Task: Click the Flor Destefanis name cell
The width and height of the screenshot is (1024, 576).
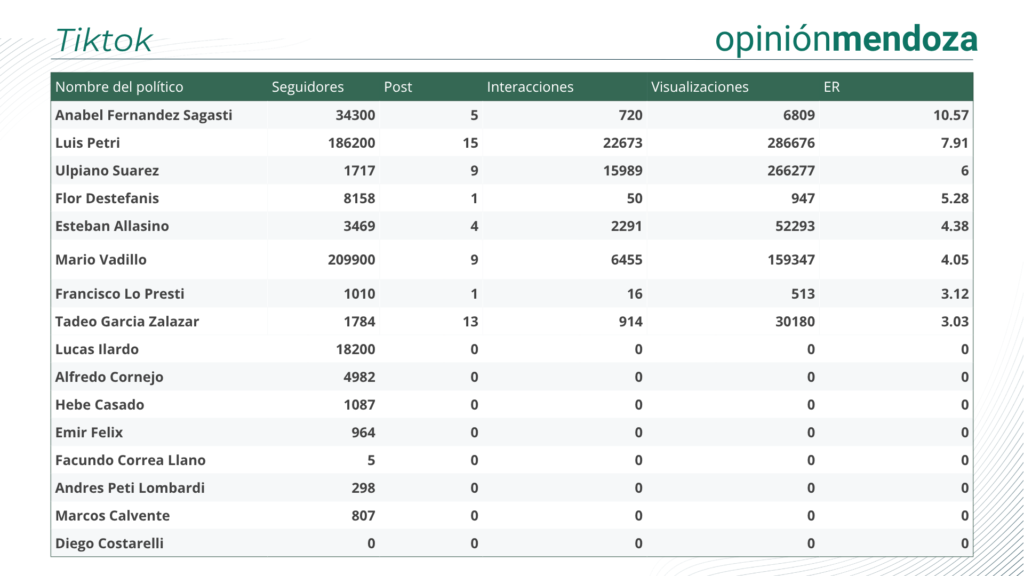Action: point(107,198)
